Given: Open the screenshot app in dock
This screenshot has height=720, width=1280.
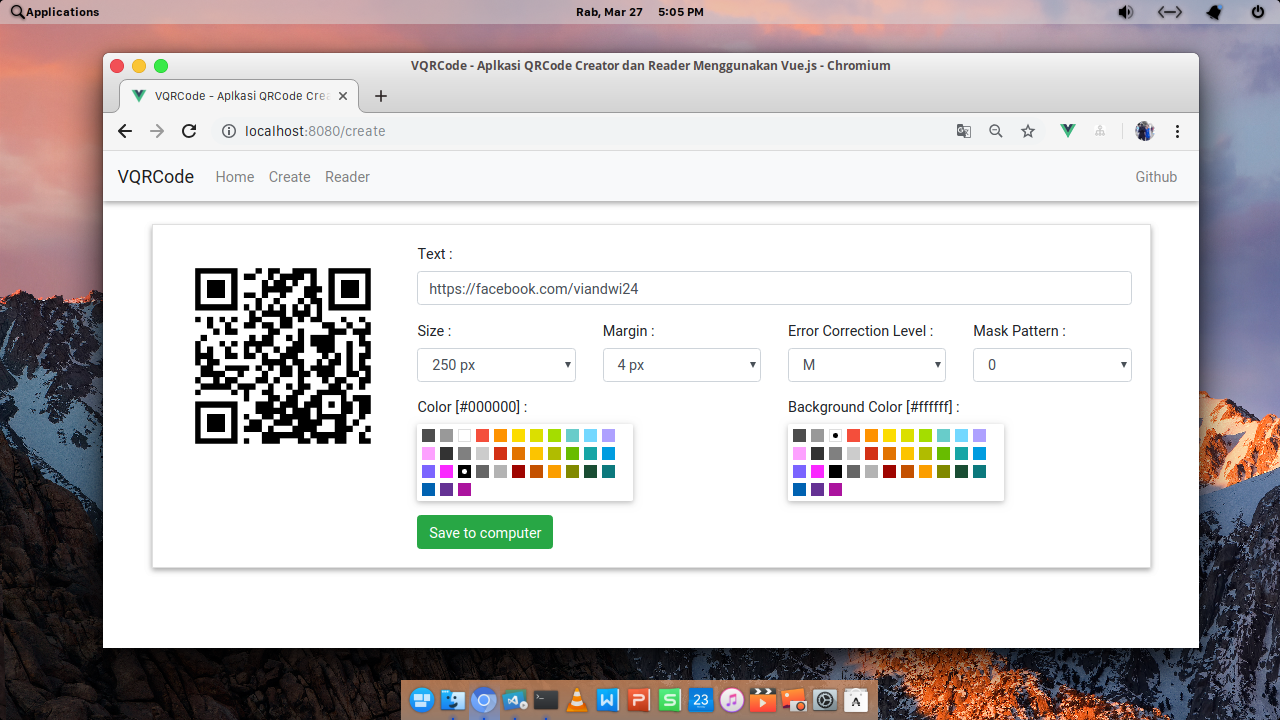Looking at the screenshot, I should 794,700.
